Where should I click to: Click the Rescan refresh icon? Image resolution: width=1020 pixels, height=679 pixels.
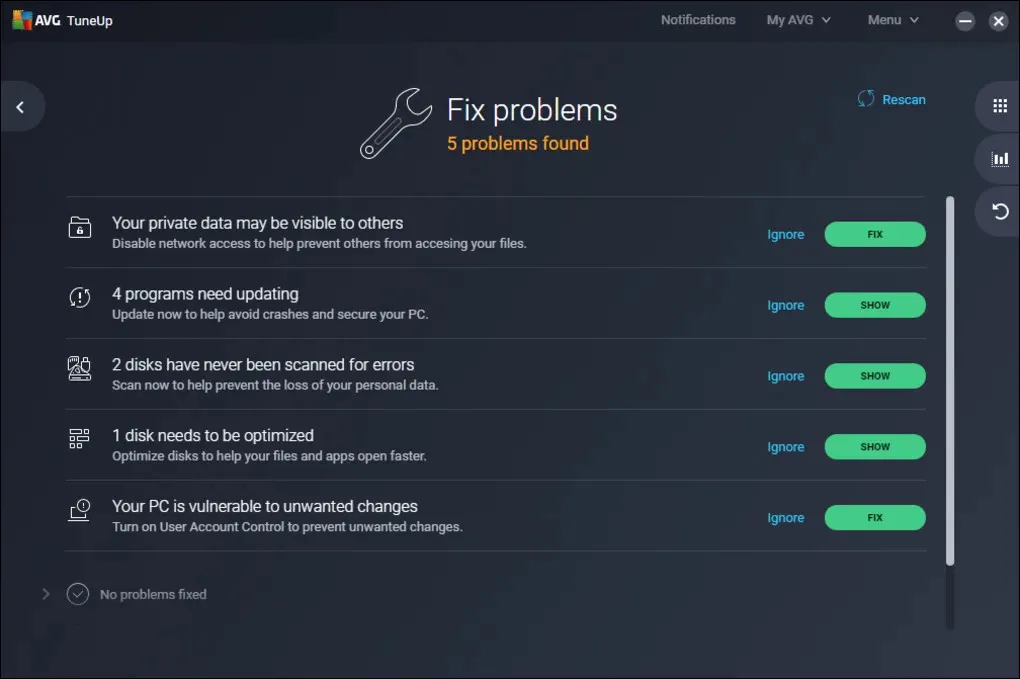tap(866, 99)
